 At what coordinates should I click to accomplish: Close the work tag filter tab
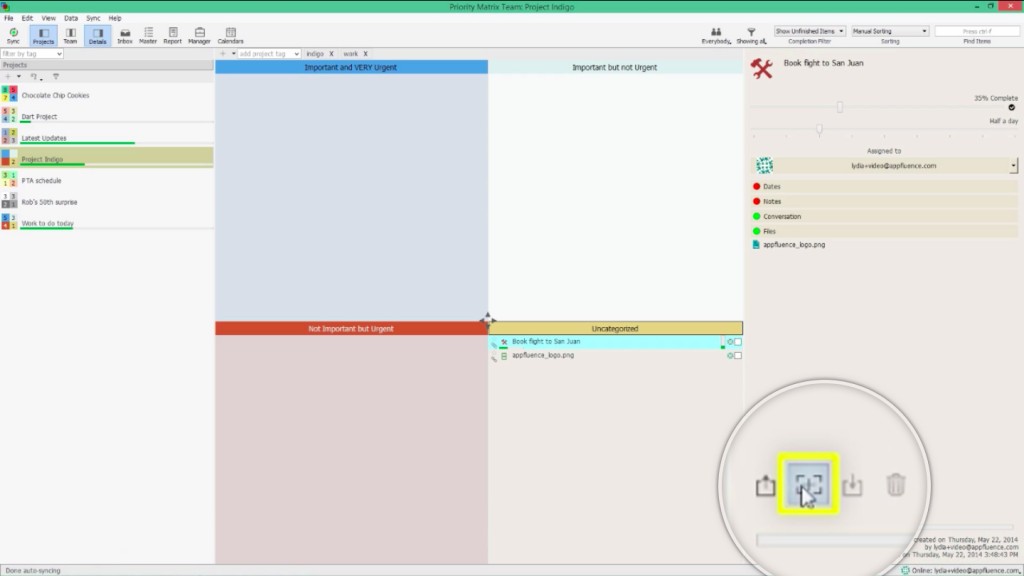[365, 53]
